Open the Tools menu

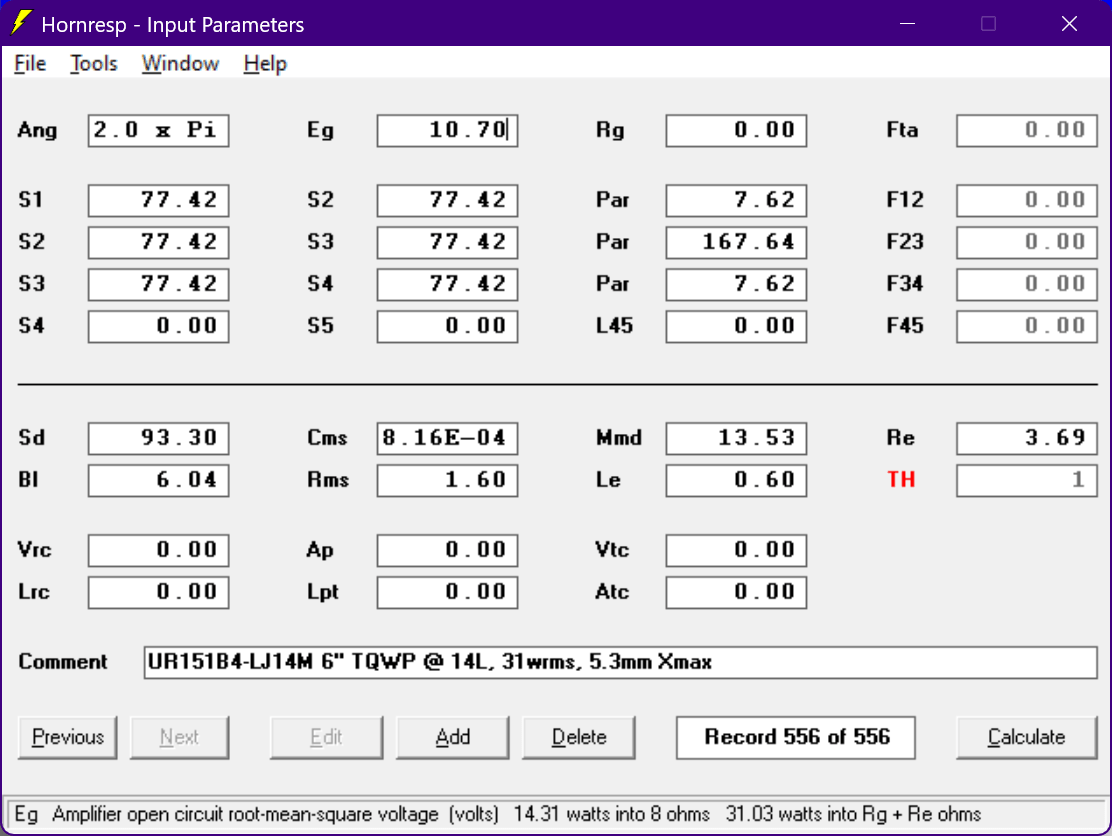point(93,64)
